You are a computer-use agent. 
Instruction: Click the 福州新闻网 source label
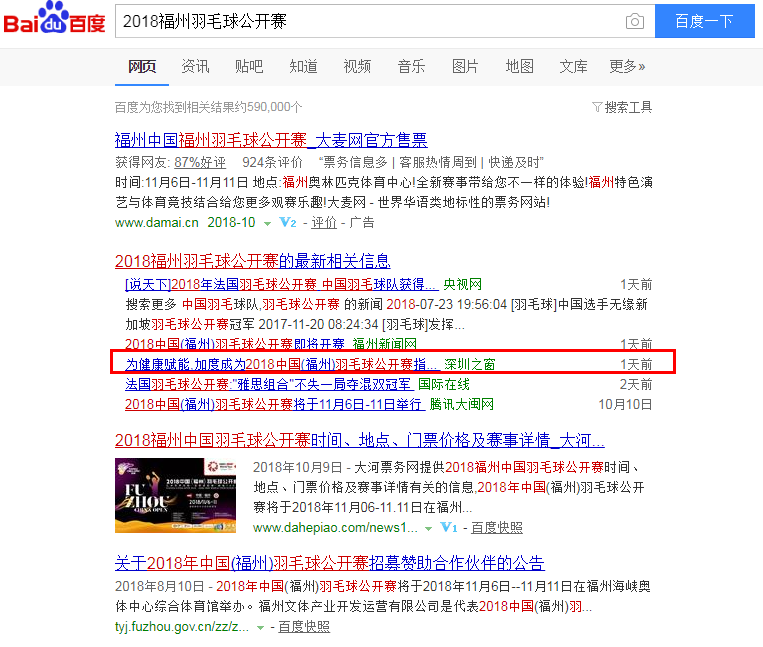tap(384, 344)
